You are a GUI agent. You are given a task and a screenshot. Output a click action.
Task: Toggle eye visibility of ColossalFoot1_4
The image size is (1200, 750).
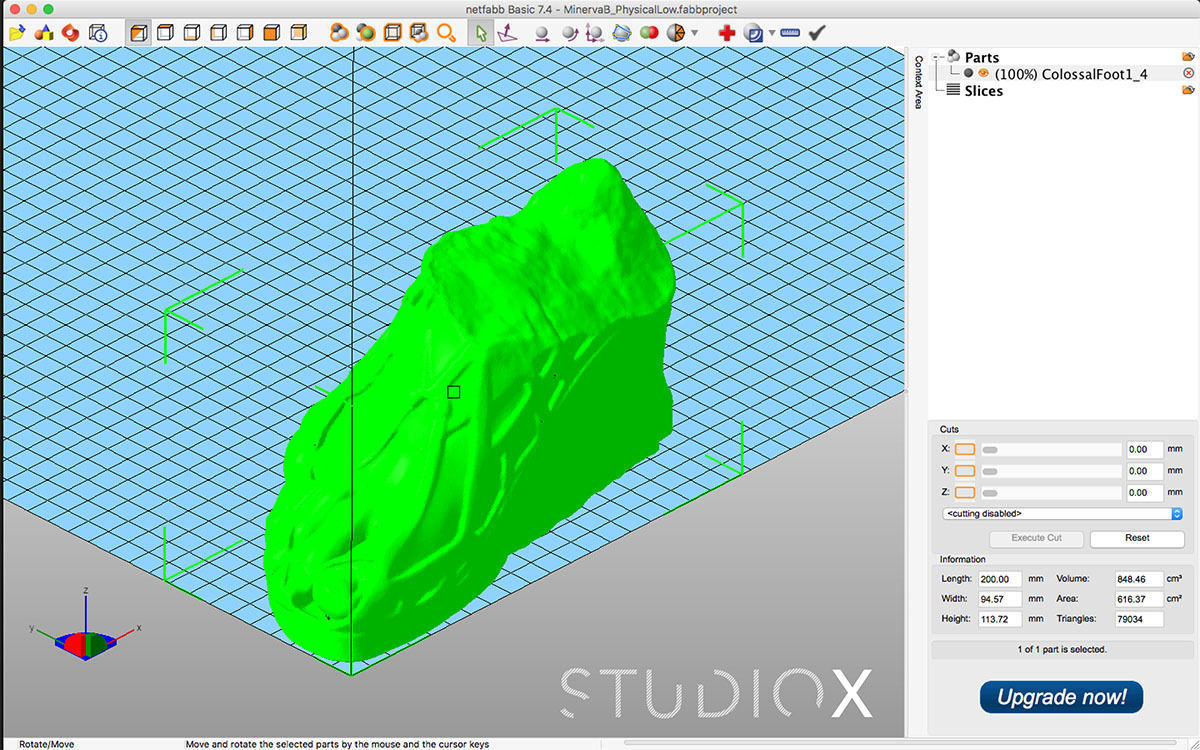pyautogui.click(x=983, y=74)
